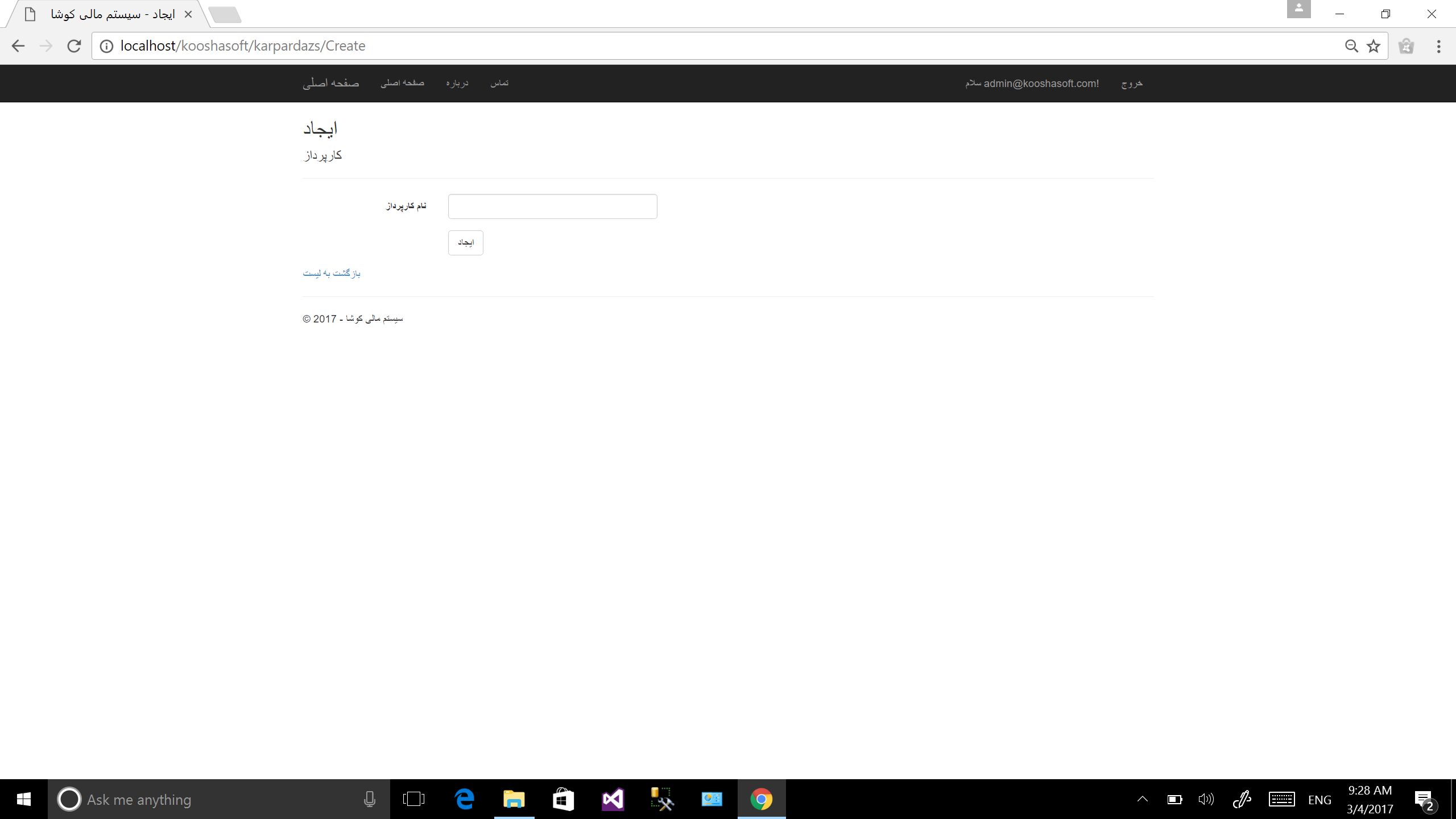Bookmark this page with star icon
This screenshot has width=1456, height=819.
[x=1374, y=46]
